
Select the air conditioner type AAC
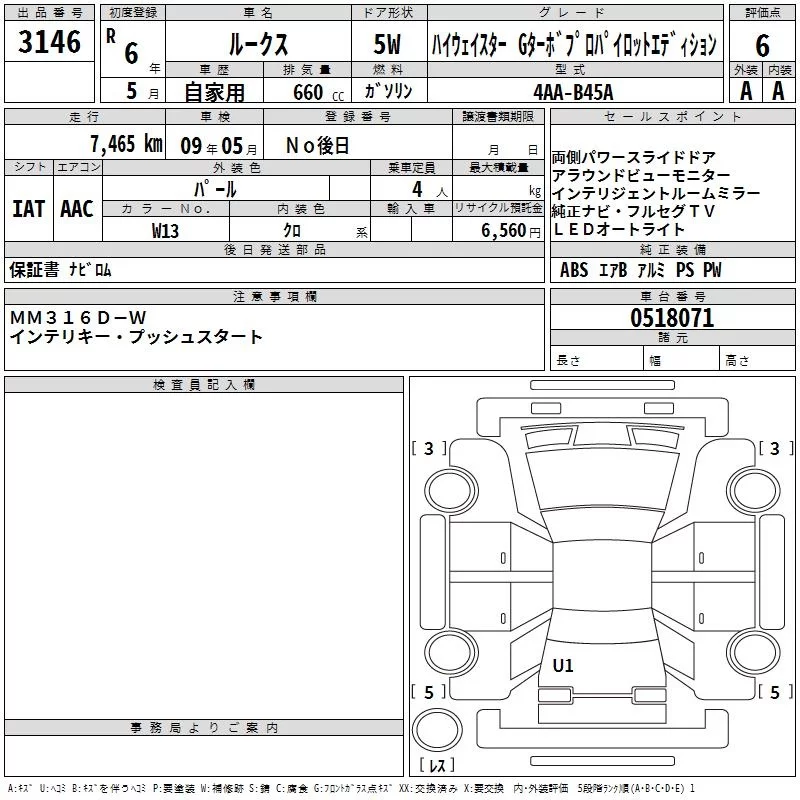(x=77, y=209)
